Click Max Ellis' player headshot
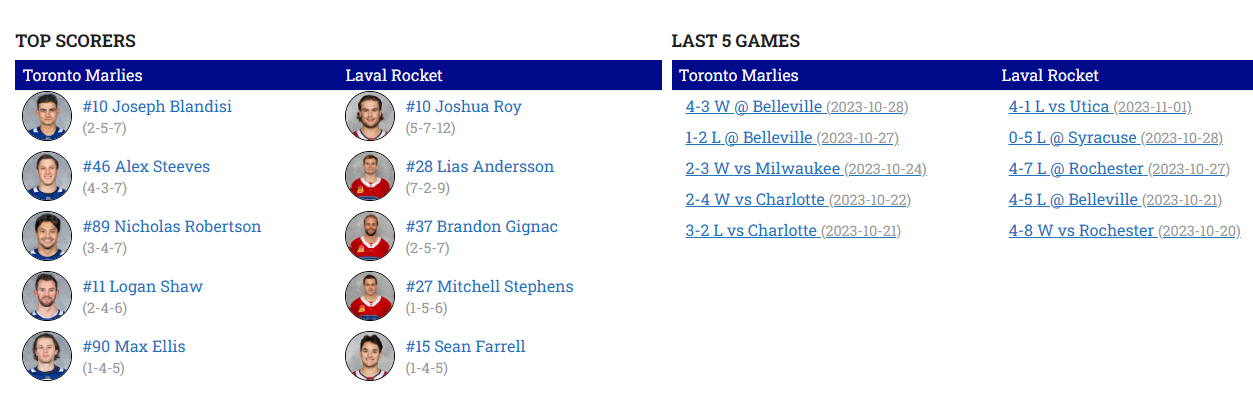The width and height of the screenshot is (1253, 393). [47, 356]
